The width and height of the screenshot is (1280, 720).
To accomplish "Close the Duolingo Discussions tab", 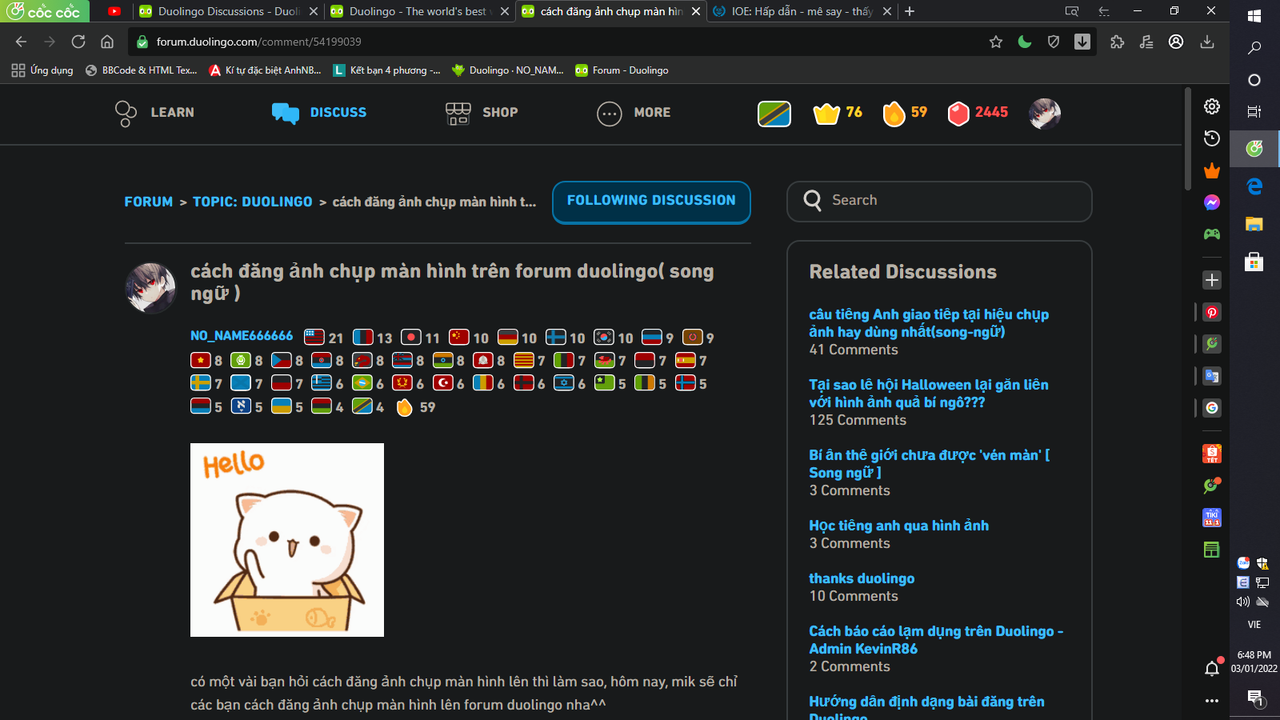I will tap(312, 12).
